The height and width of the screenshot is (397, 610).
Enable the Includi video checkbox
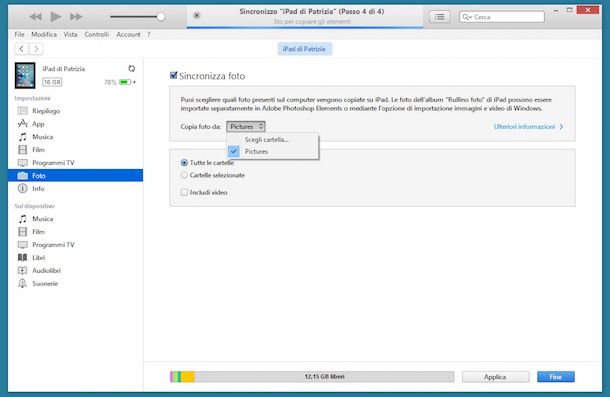tap(184, 192)
